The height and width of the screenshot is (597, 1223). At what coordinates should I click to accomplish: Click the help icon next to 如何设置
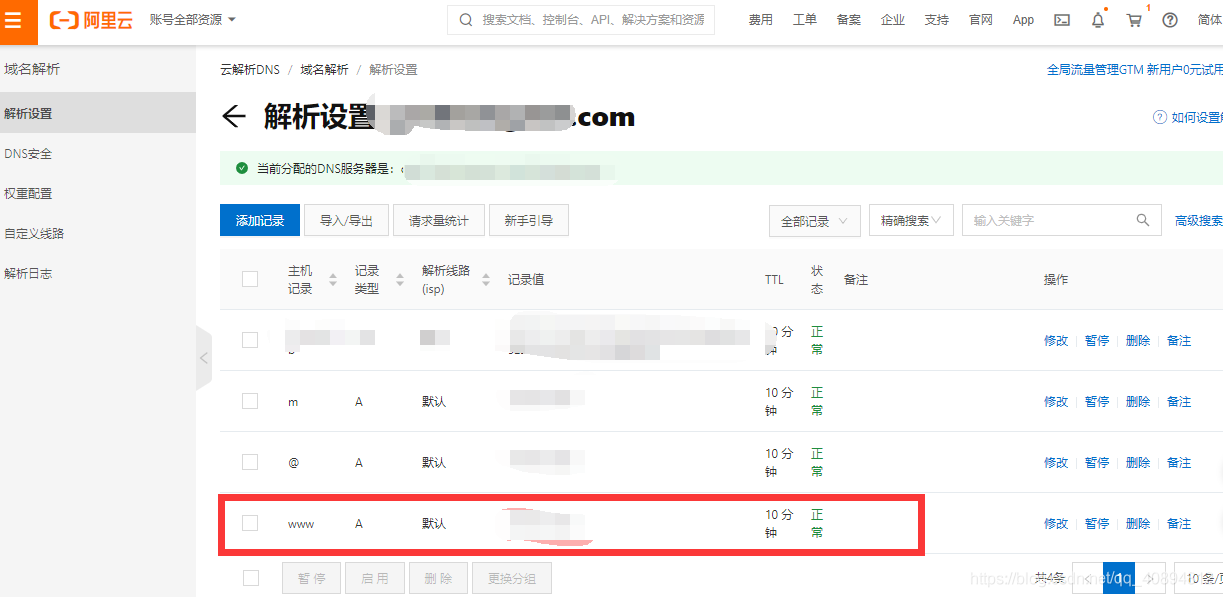pos(1160,117)
